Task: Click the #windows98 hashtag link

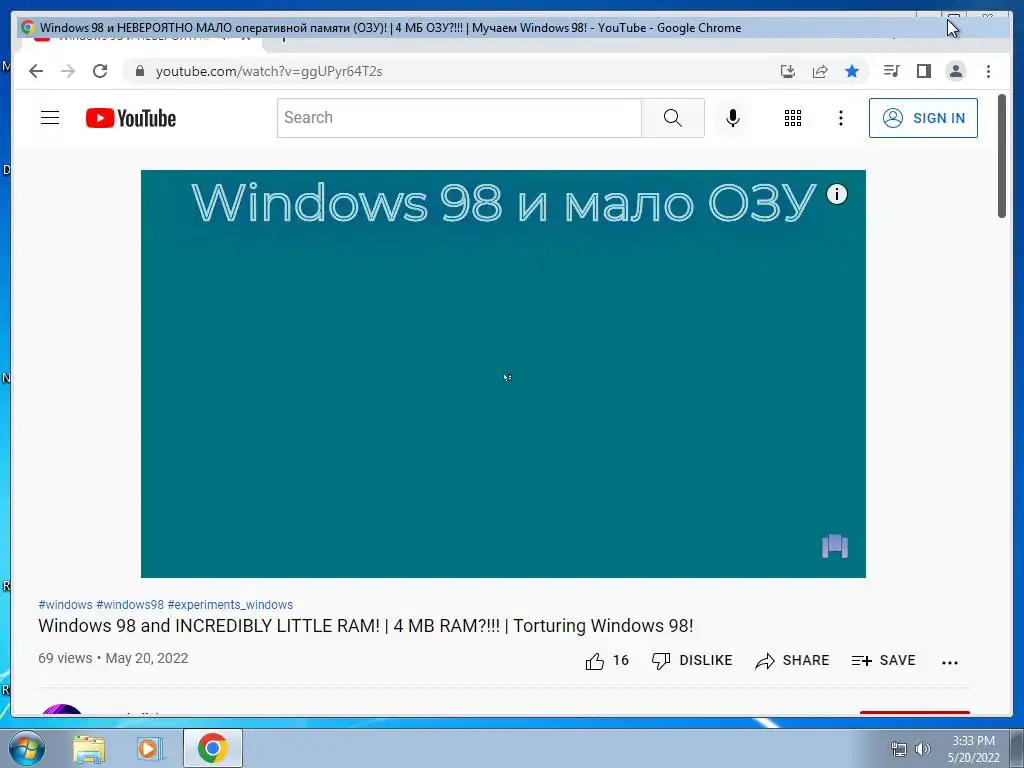Action: click(x=130, y=605)
